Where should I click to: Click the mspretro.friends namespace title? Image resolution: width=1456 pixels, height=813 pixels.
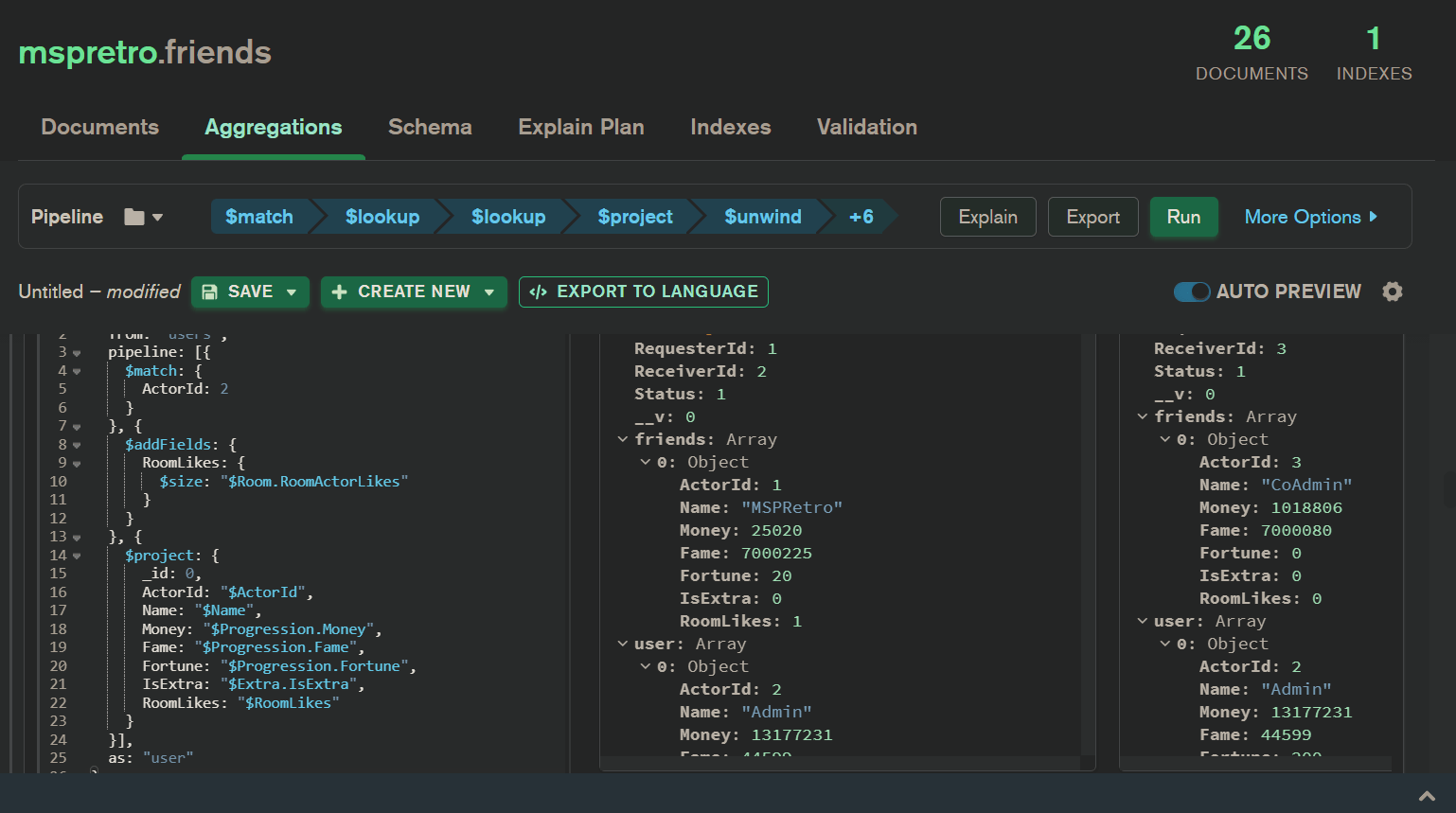pos(145,52)
